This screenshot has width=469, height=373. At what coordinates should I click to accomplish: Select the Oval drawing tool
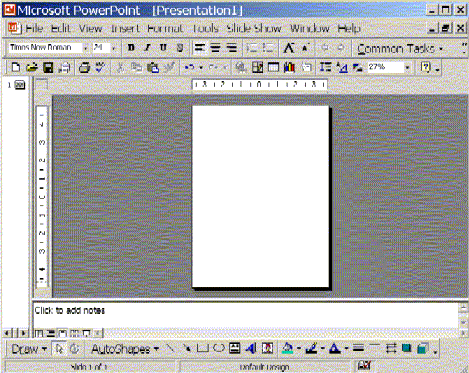pyautogui.click(x=219, y=348)
